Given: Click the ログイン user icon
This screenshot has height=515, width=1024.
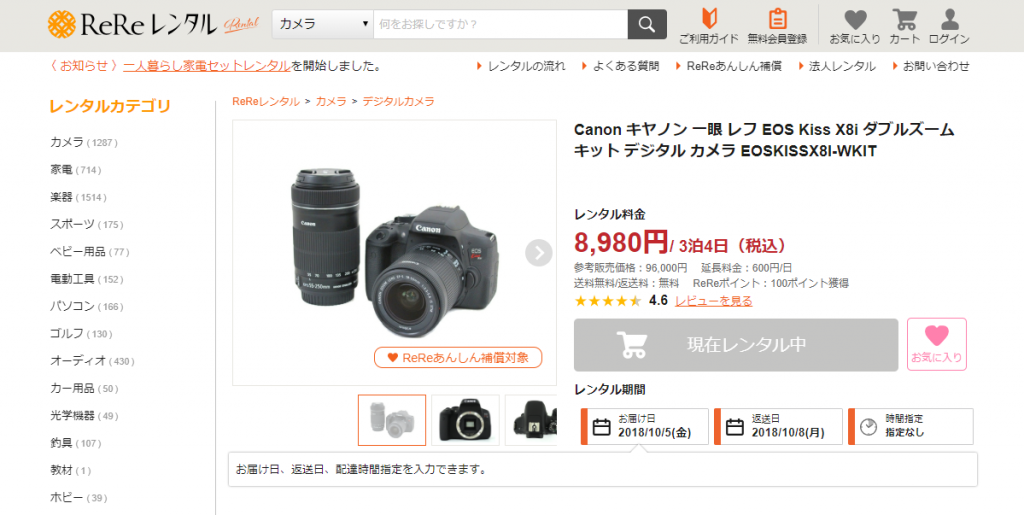Looking at the screenshot, I should [949, 26].
